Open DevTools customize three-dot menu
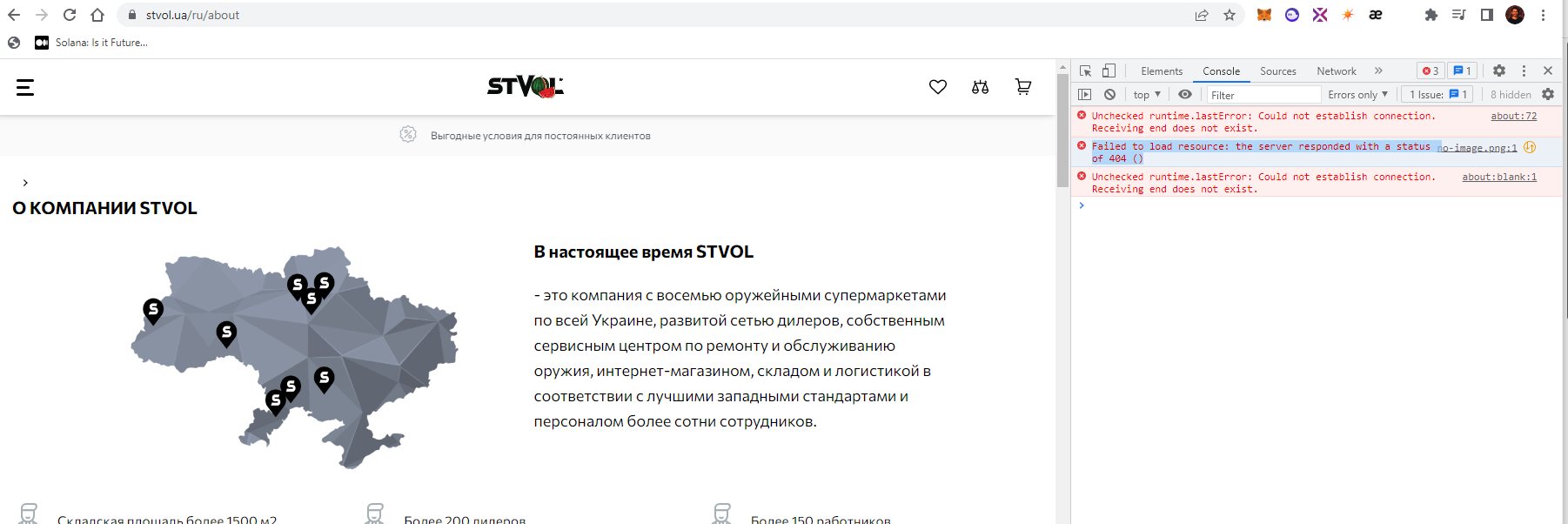 pos(1524,71)
